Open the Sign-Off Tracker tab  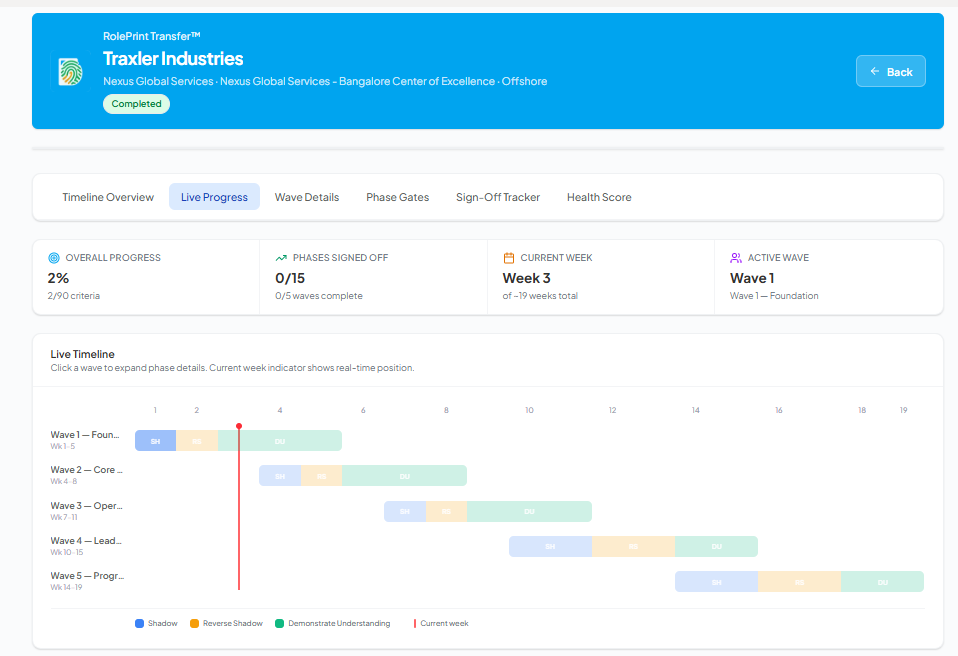pos(498,197)
